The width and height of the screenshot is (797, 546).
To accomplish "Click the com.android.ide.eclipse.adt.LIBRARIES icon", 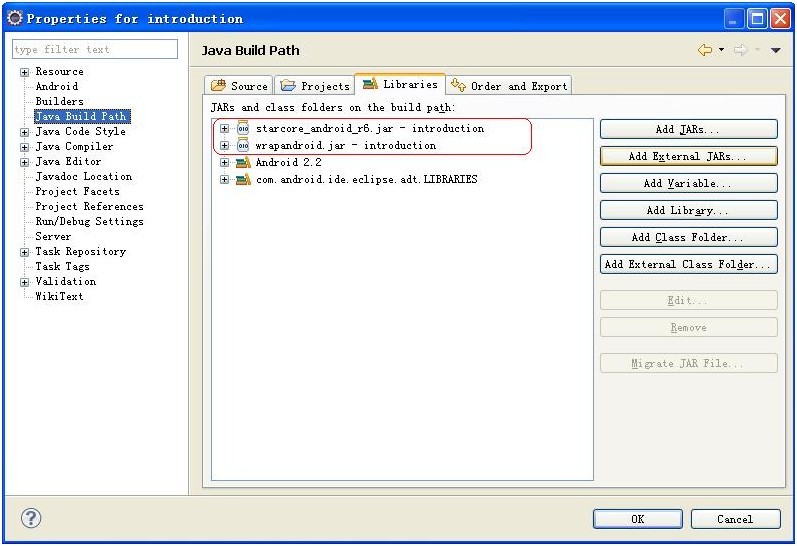I will (243, 180).
